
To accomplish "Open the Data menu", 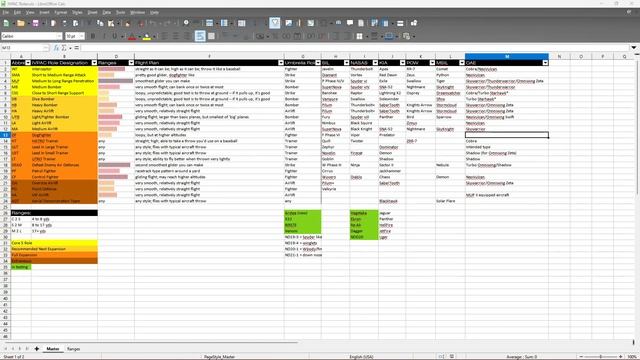I will [x=107, y=12].
